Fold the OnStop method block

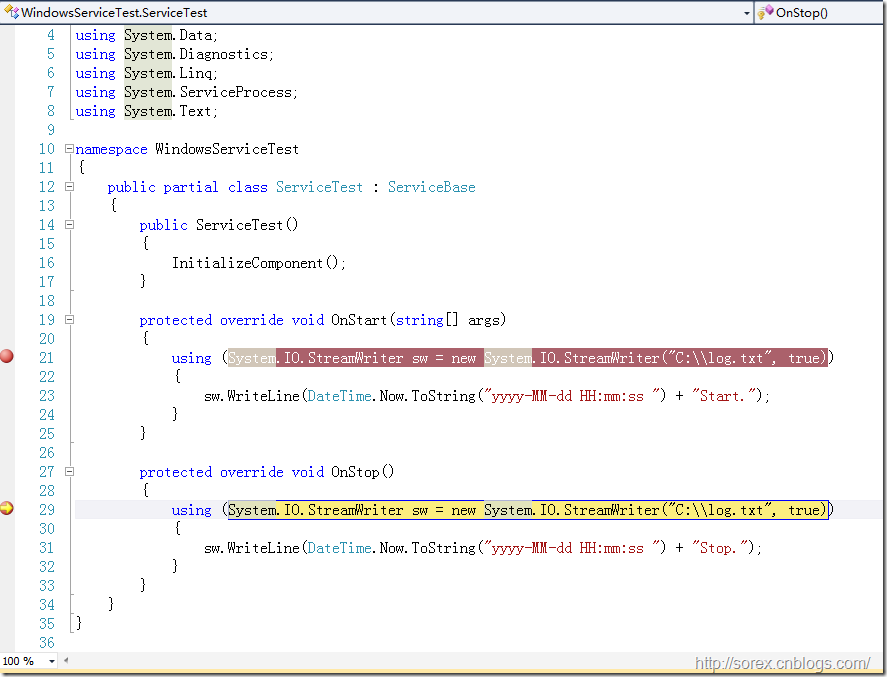tap(69, 472)
